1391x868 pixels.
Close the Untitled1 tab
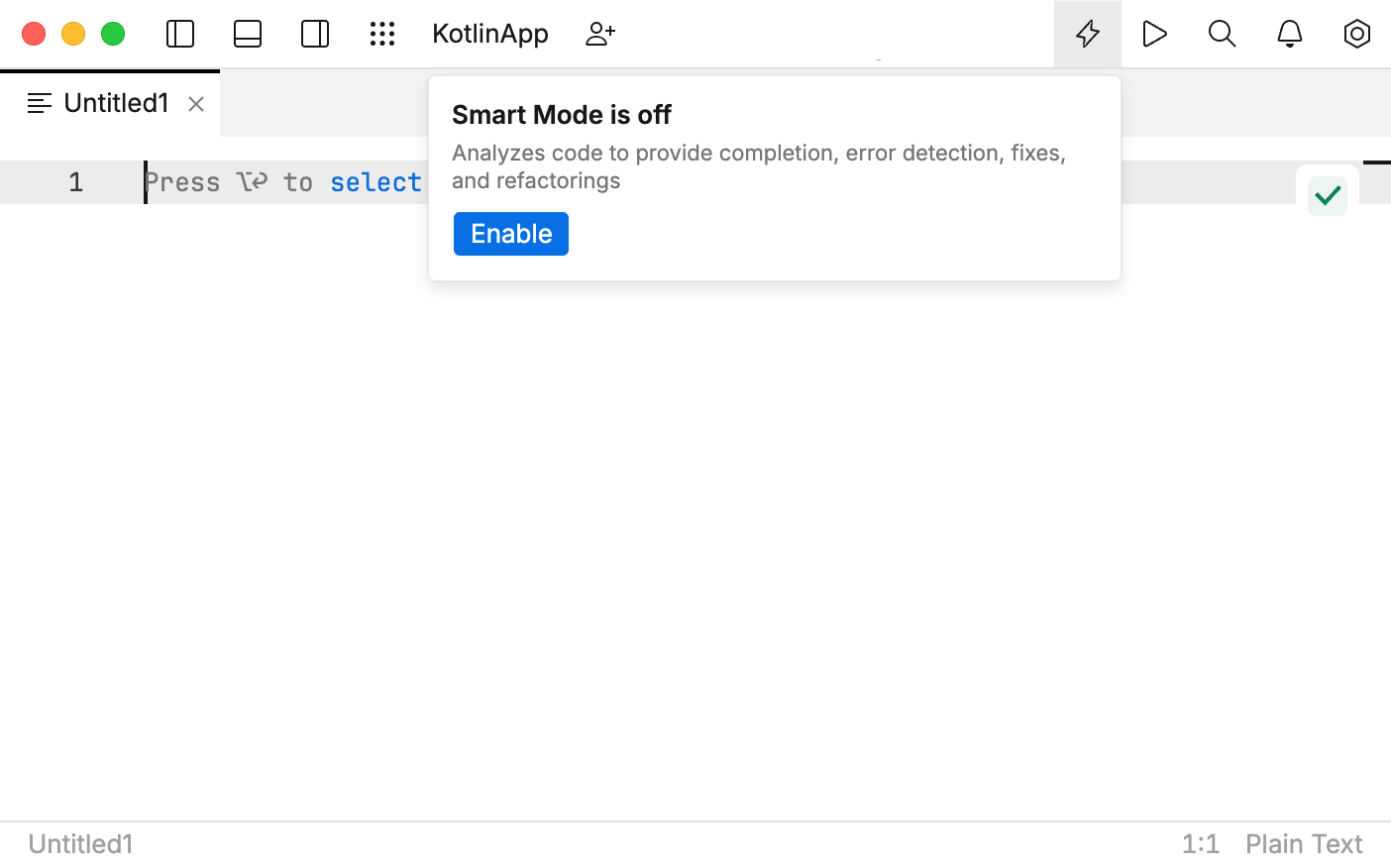tap(196, 104)
